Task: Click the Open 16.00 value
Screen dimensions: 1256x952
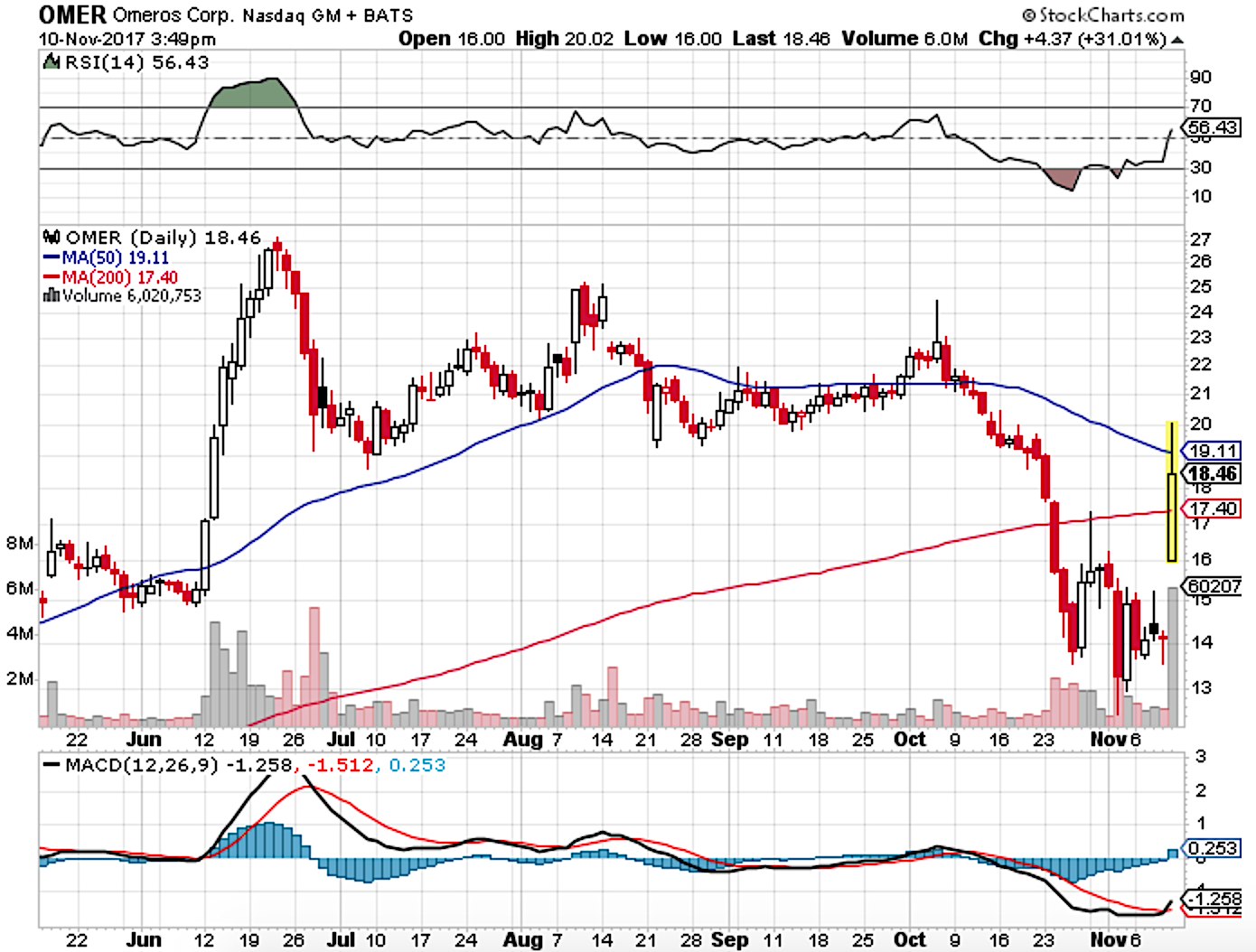Action: (452, 39)
